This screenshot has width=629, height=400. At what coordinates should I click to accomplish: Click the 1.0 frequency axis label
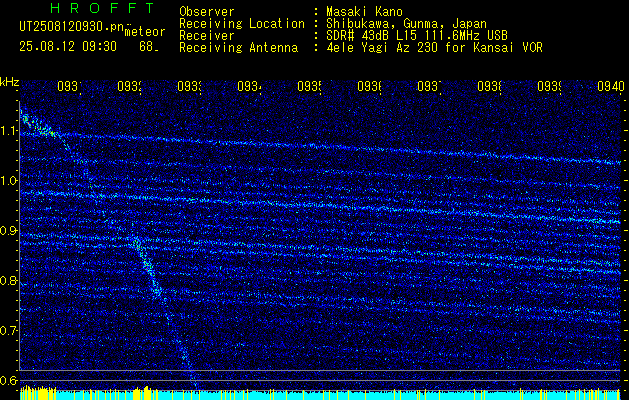[8, 181]
